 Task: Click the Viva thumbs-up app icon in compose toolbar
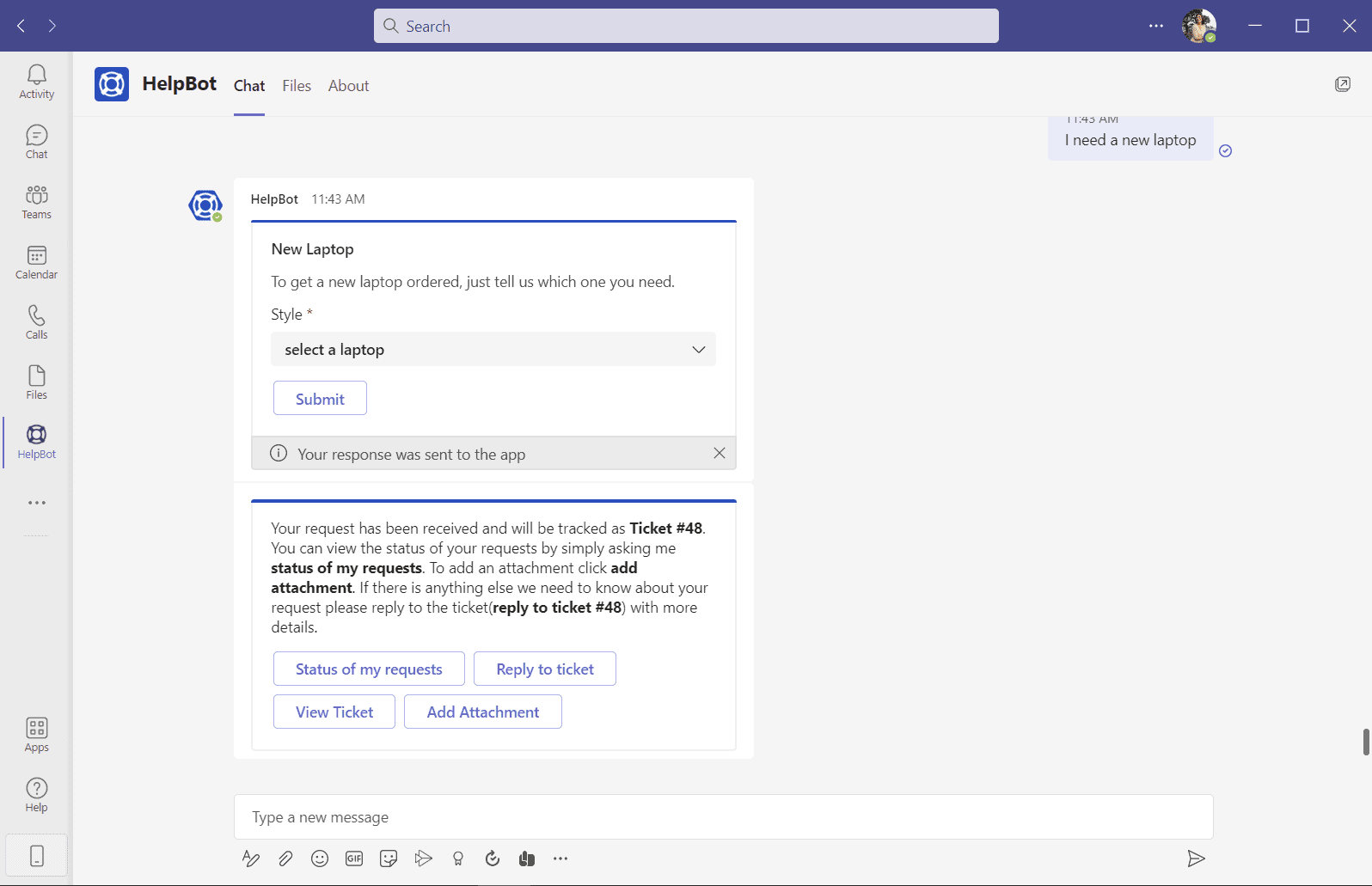[x=527, y=859]
